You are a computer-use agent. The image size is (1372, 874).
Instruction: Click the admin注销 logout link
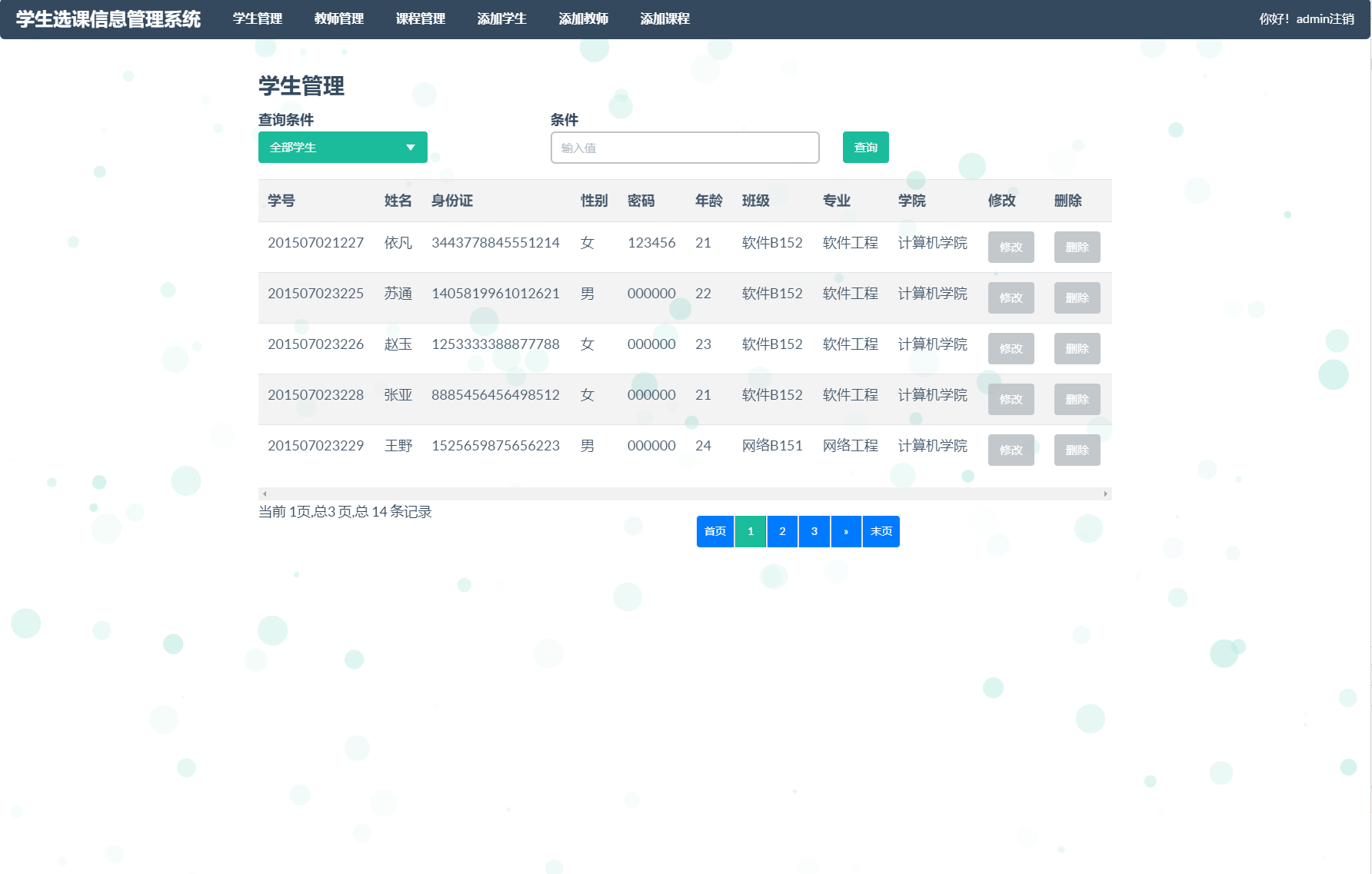(1324, 18)
